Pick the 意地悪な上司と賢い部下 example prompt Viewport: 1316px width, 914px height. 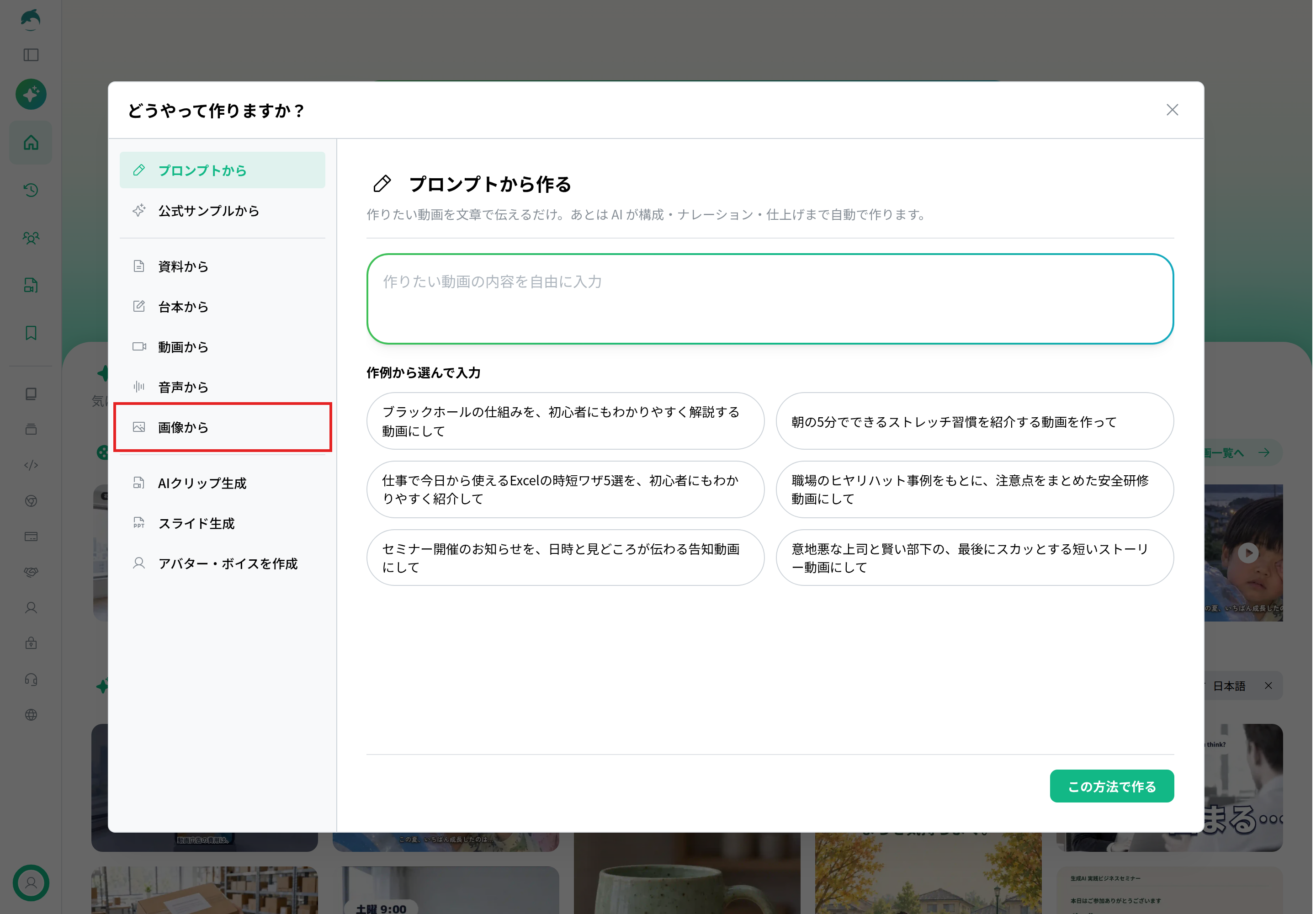click(974, 558)
